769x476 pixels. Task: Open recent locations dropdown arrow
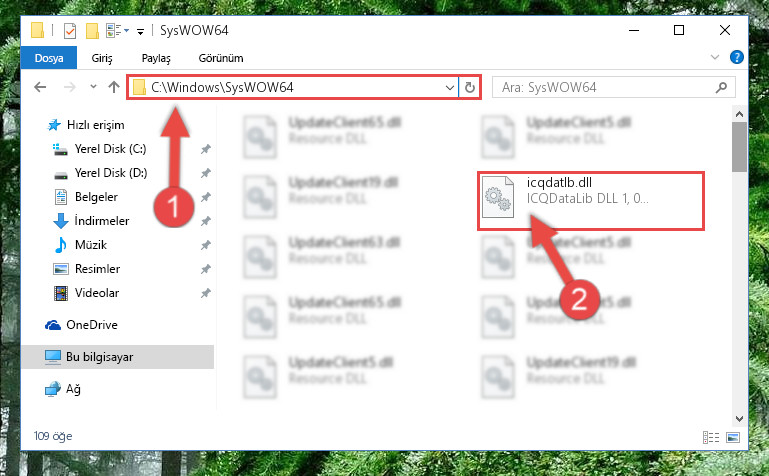click(93, 87)
